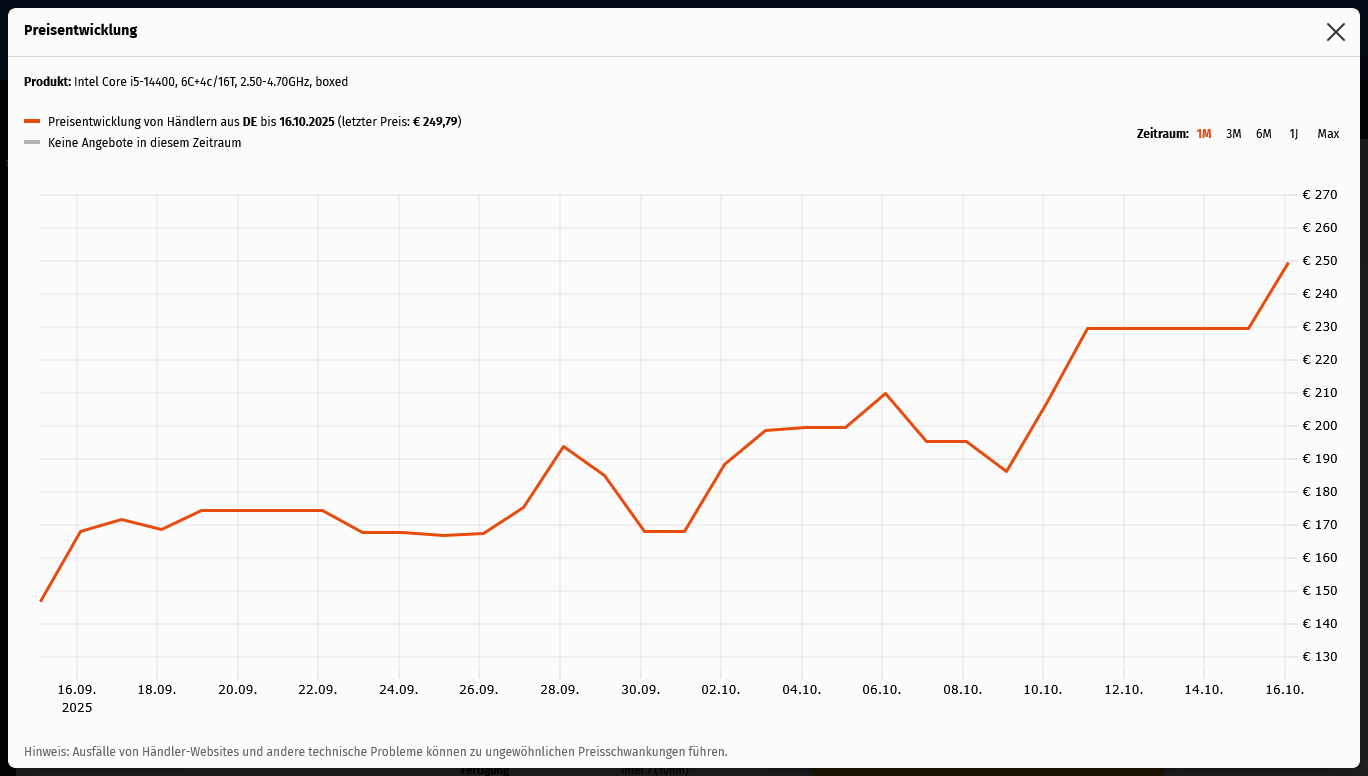The height and width of the screenshot is (776, 1368).
Task: Click the price dip at 09.10.
Action: (x=1006, y=471)
